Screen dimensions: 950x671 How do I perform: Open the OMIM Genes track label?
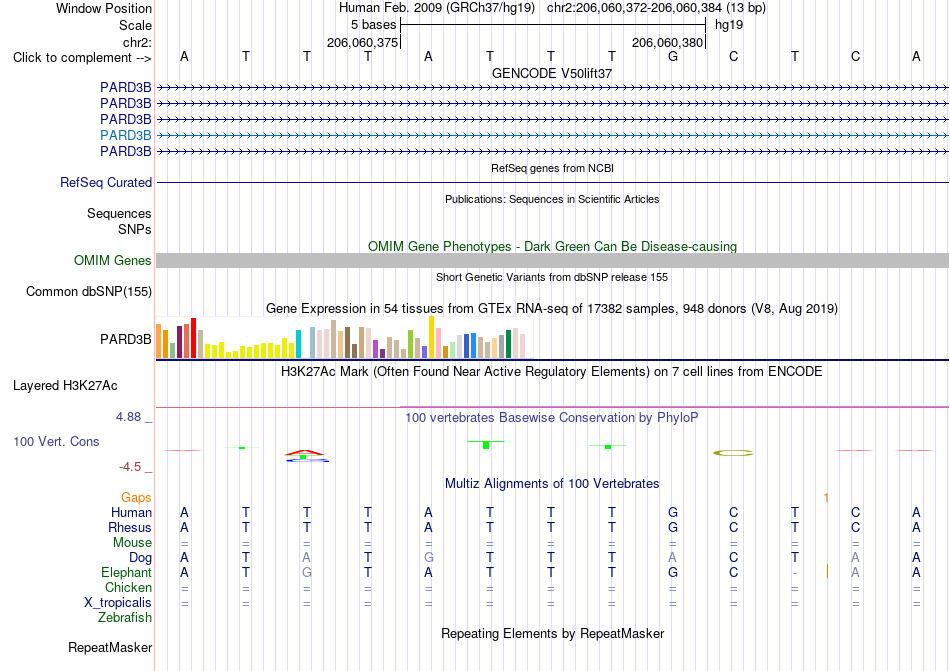[112, 260]
